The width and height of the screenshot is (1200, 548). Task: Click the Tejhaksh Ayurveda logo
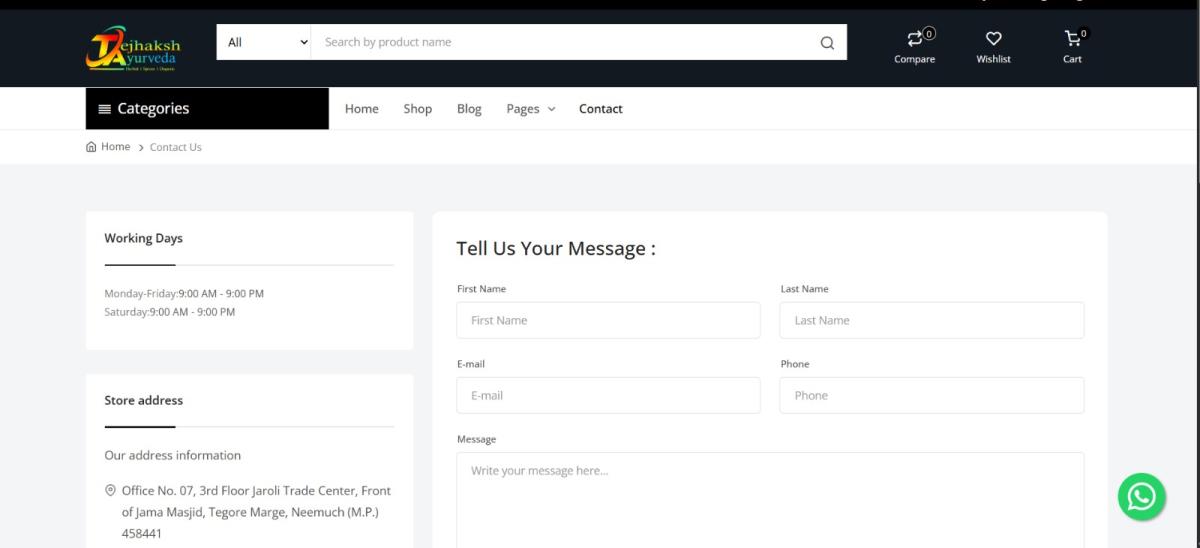click(133, 47)
